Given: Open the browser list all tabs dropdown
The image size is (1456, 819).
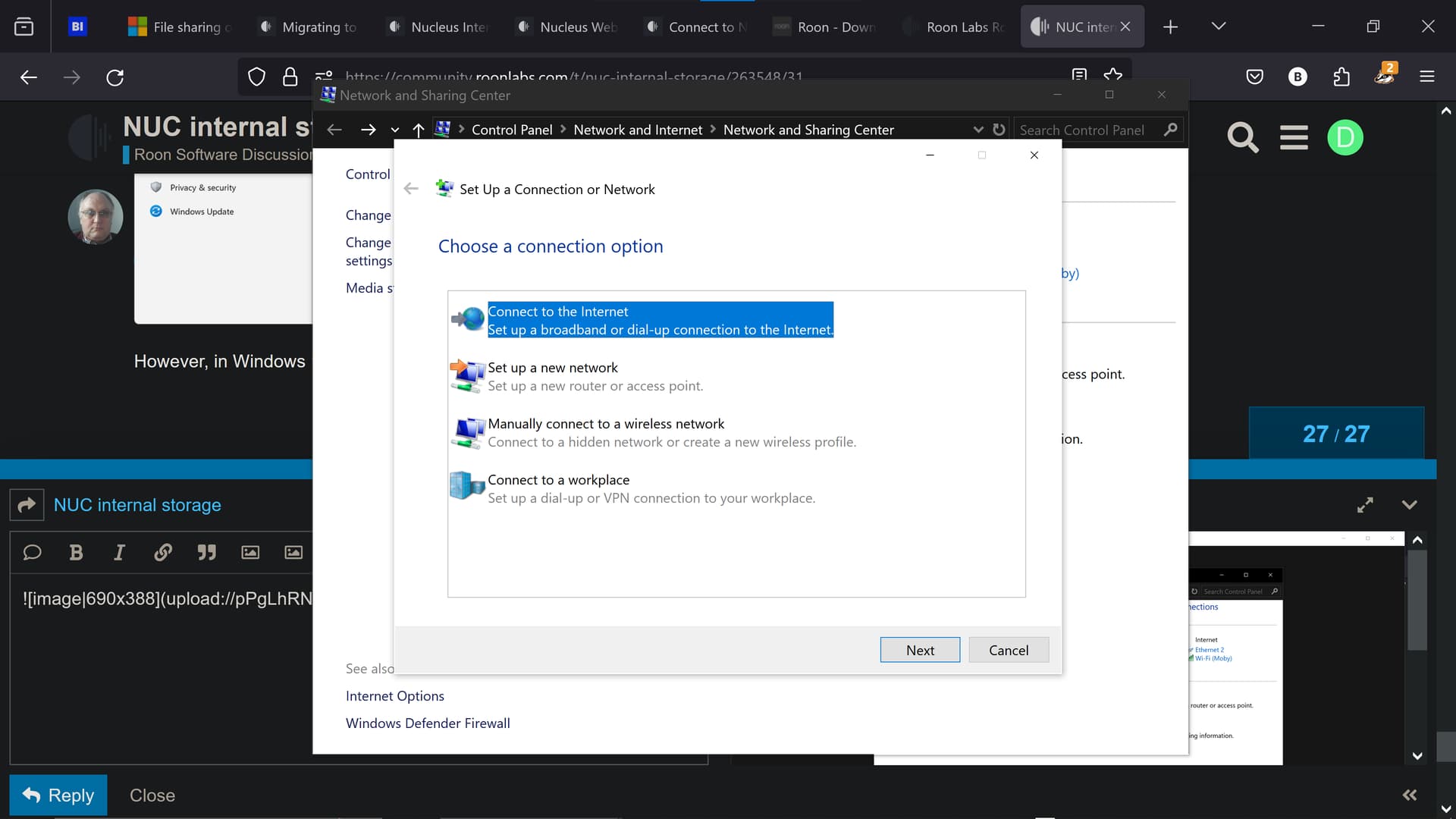Looking at the screenshot, I should tap(1219, 27).
